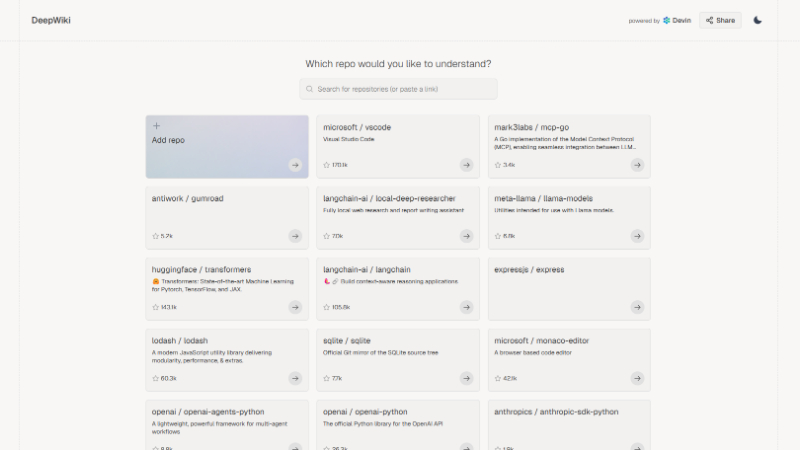Viewport: 800px width, 450px height.
Task: Select sqlite / sqlite title
Action: point(346,340)
